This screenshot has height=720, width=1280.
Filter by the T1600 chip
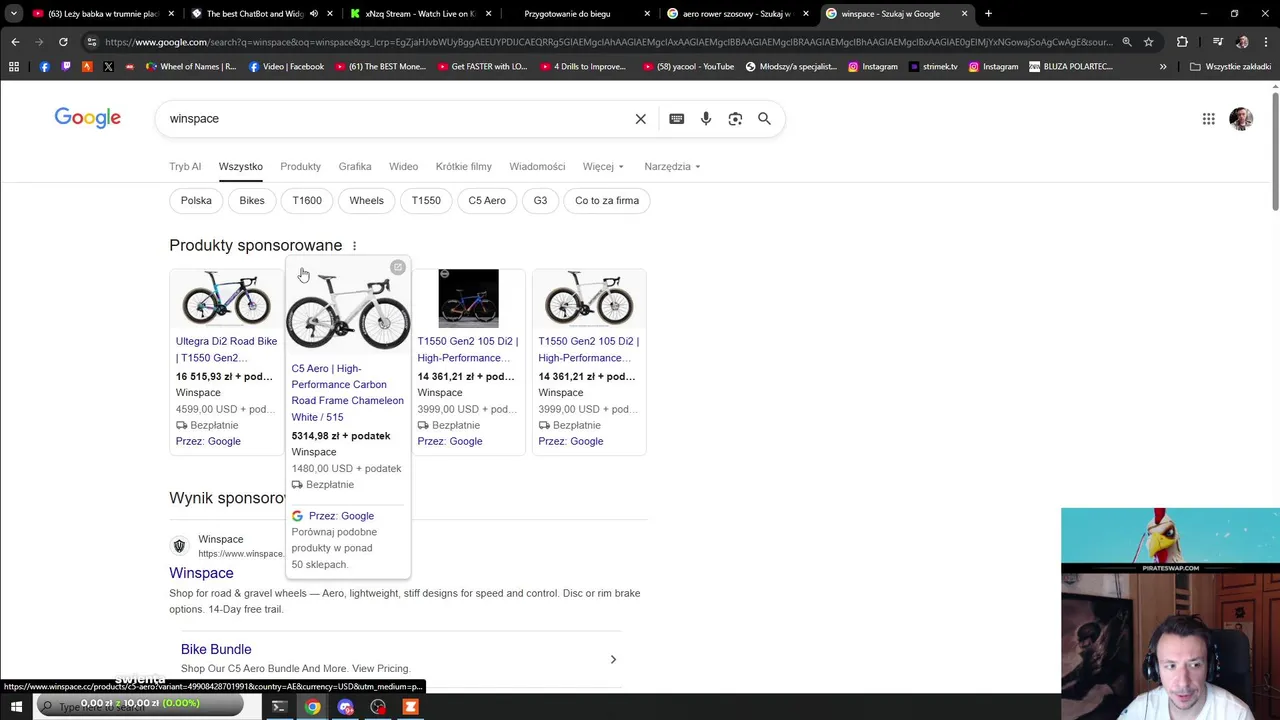pyautogui.click(x=307, y=201)
